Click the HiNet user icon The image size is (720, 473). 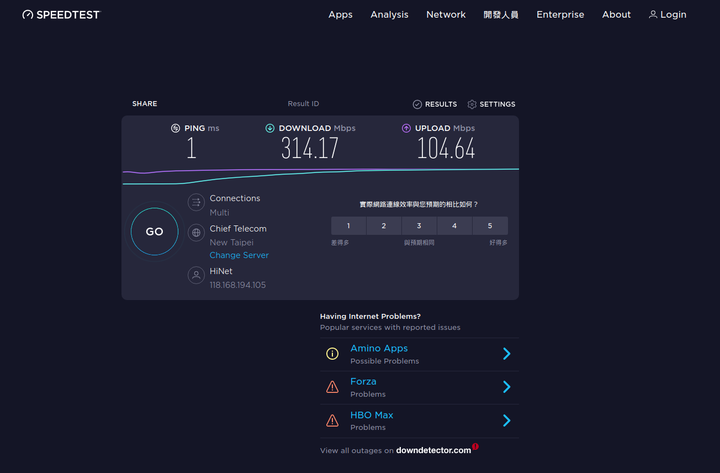(196, 275)
